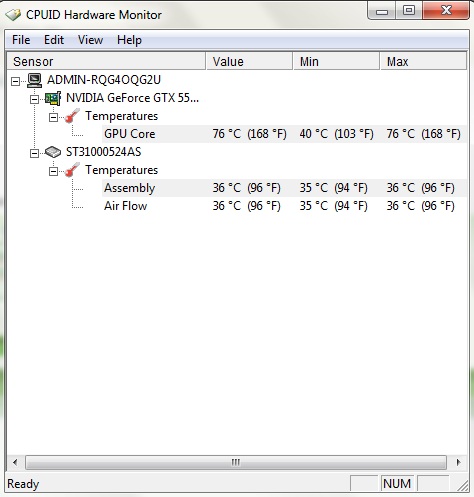The width and height of the screenshot is (474, 497).
Task: Click the Max column header
Action: click(423, 61)
